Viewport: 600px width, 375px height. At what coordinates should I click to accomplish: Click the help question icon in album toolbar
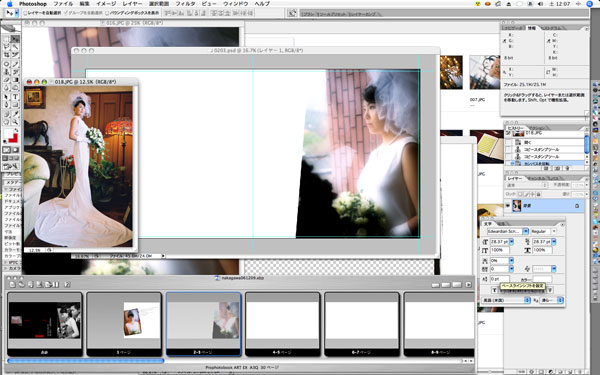67,285
